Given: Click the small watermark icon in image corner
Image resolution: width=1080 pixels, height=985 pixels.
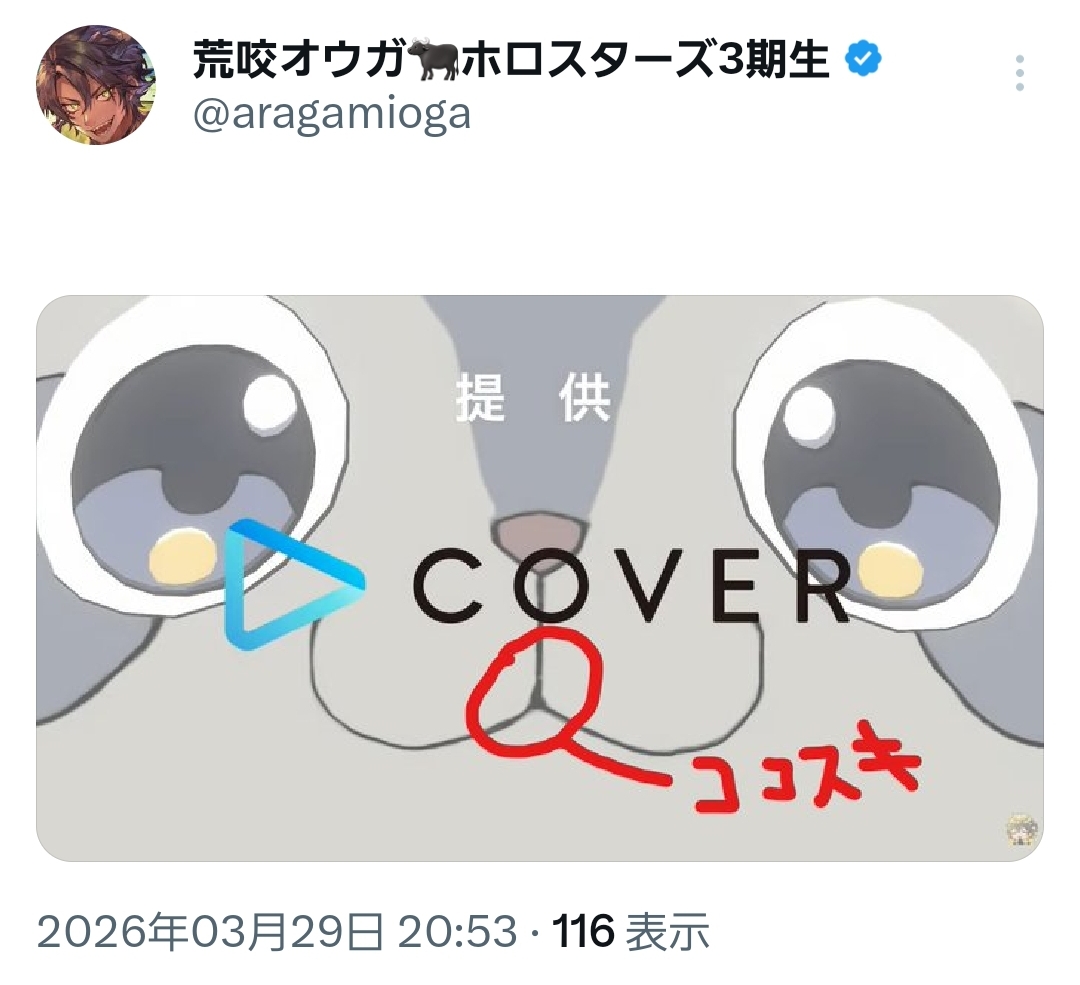Looking at the screenshot, I should (x=1022, y=829).
